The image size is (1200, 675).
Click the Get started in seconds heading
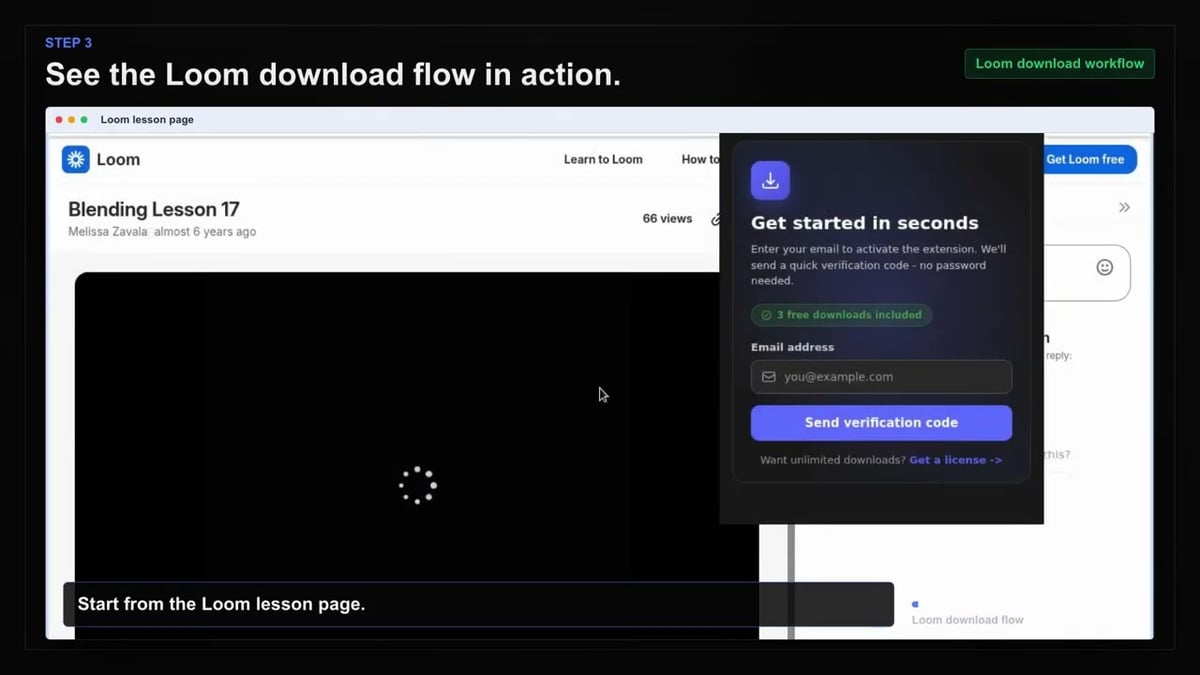[864, 223]
